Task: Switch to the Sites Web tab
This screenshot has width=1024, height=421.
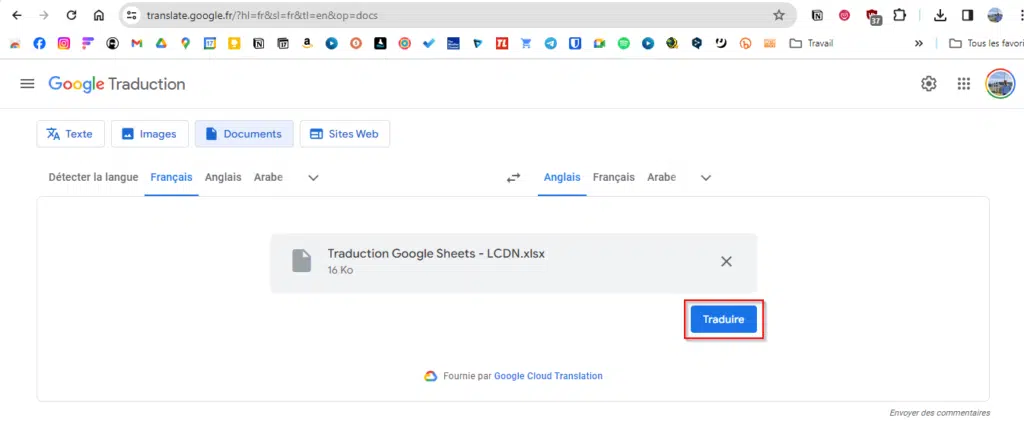Action: [x=345, y=134]
